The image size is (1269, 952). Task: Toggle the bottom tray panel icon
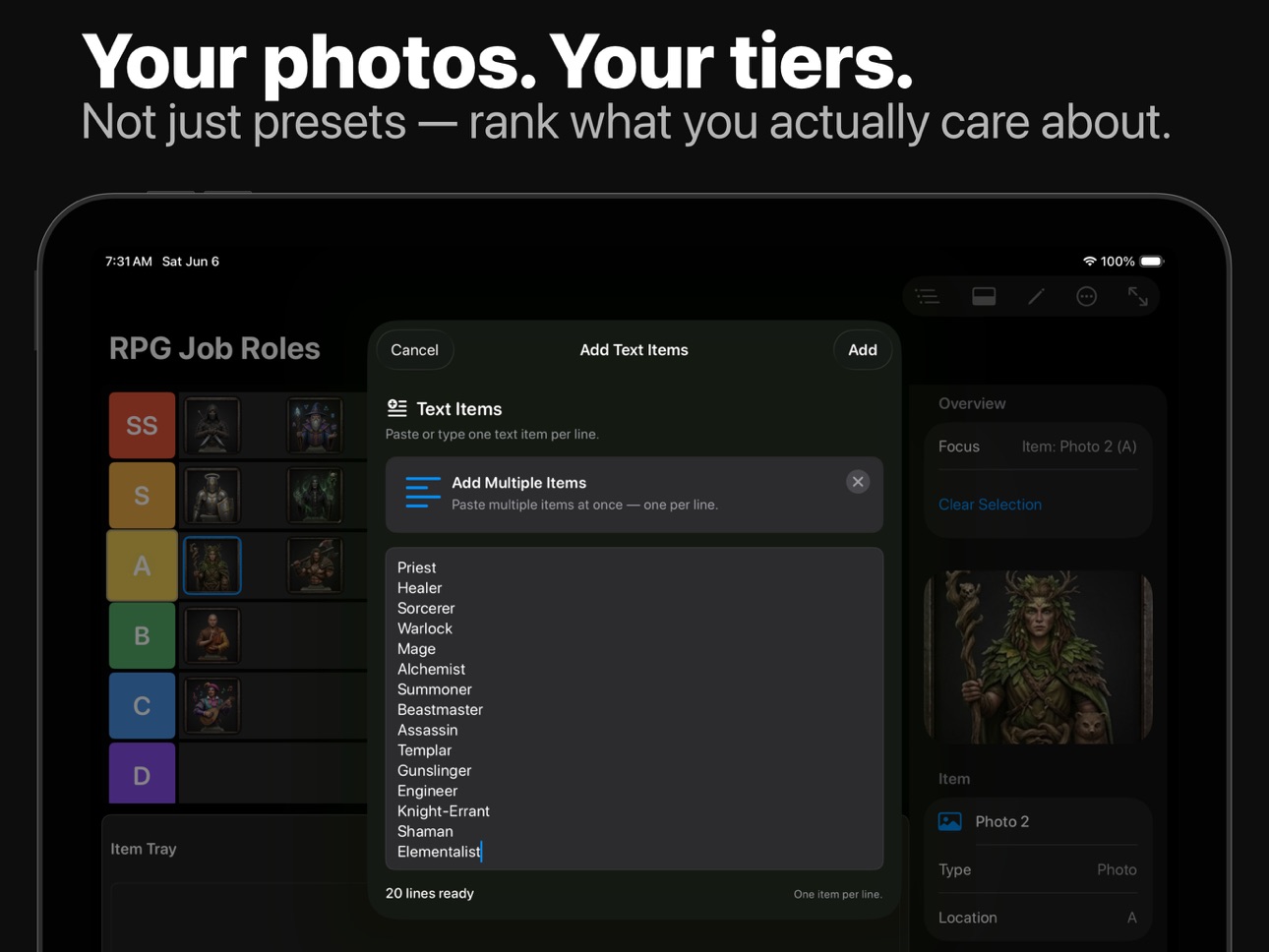point(984,296)
